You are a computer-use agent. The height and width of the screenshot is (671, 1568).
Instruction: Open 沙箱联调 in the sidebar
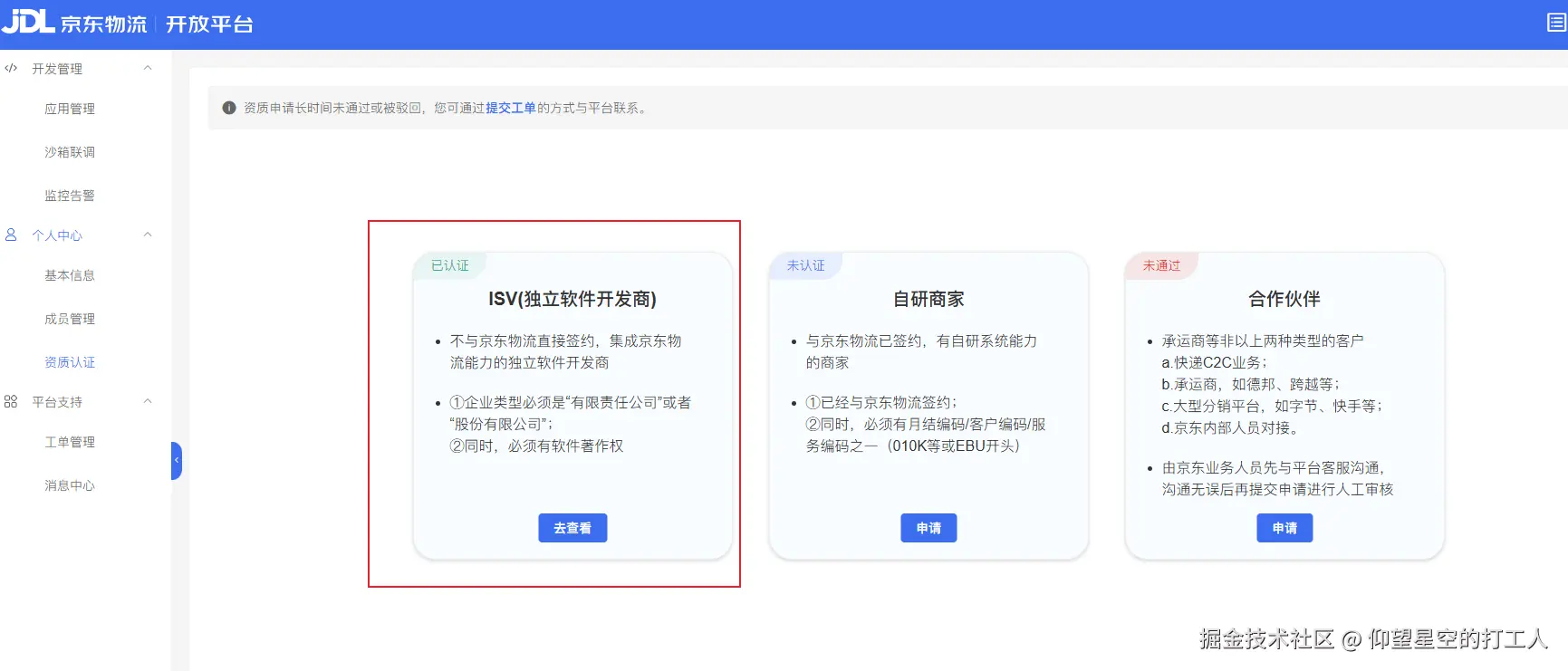click(70, 152)
